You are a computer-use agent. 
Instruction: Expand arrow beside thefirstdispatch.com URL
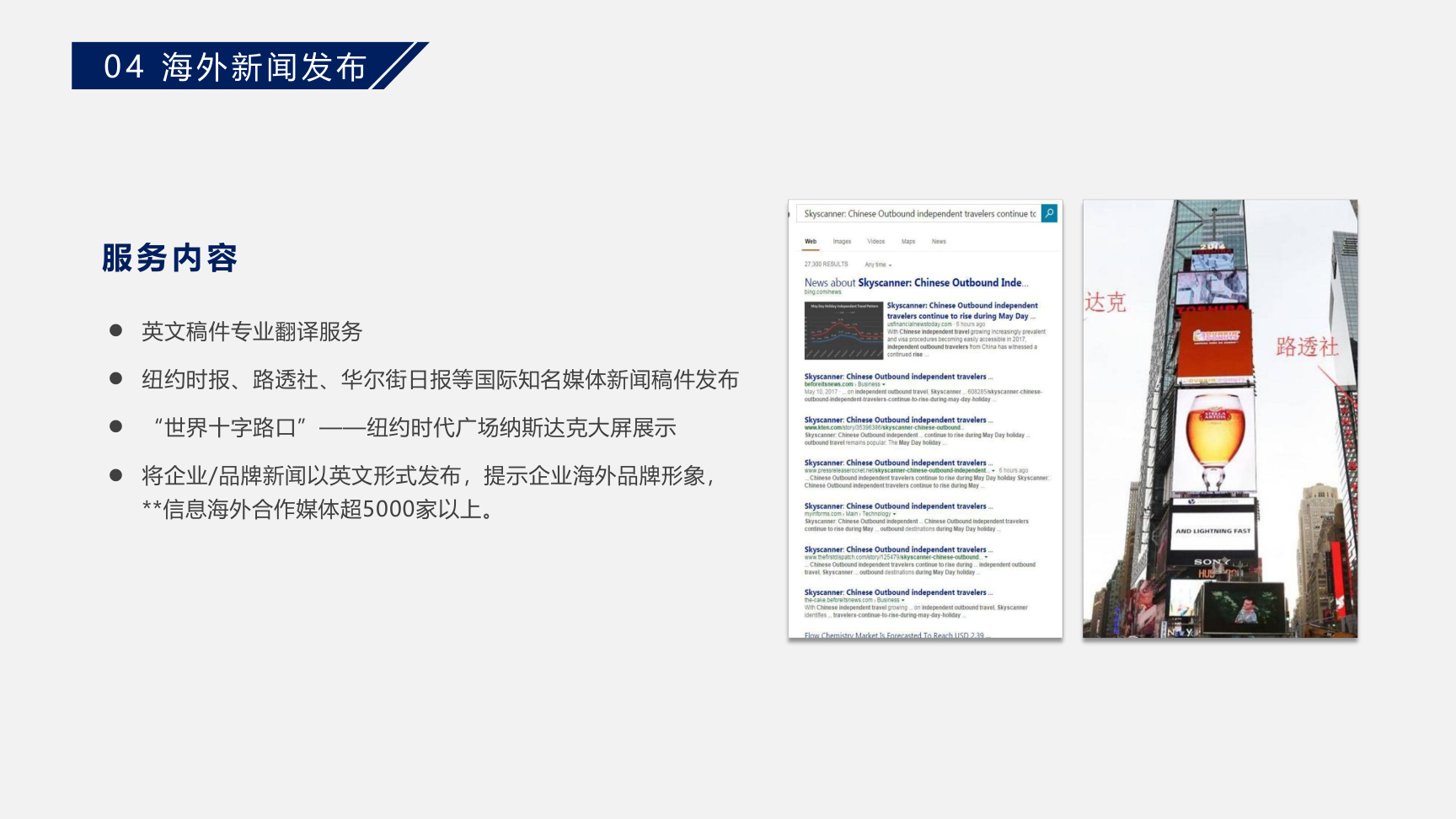coord(986,557)
